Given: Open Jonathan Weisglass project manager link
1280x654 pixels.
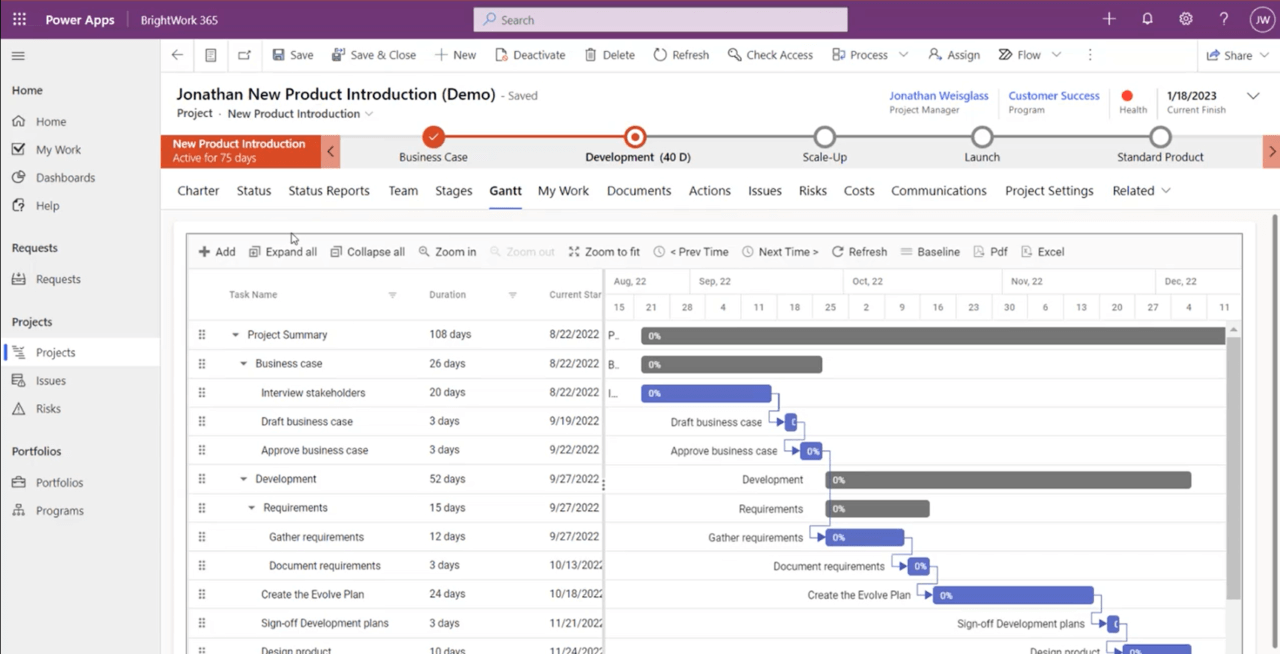Looking at the screenshot, I should 938,96.
